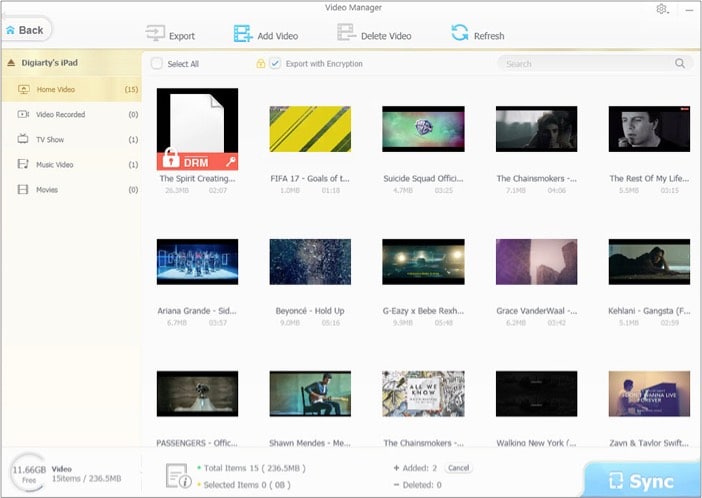Image resolution: width=702 pixels, height=498 pixels.
Task: Click Cancel next to Added count
Action: click(458, 468)
